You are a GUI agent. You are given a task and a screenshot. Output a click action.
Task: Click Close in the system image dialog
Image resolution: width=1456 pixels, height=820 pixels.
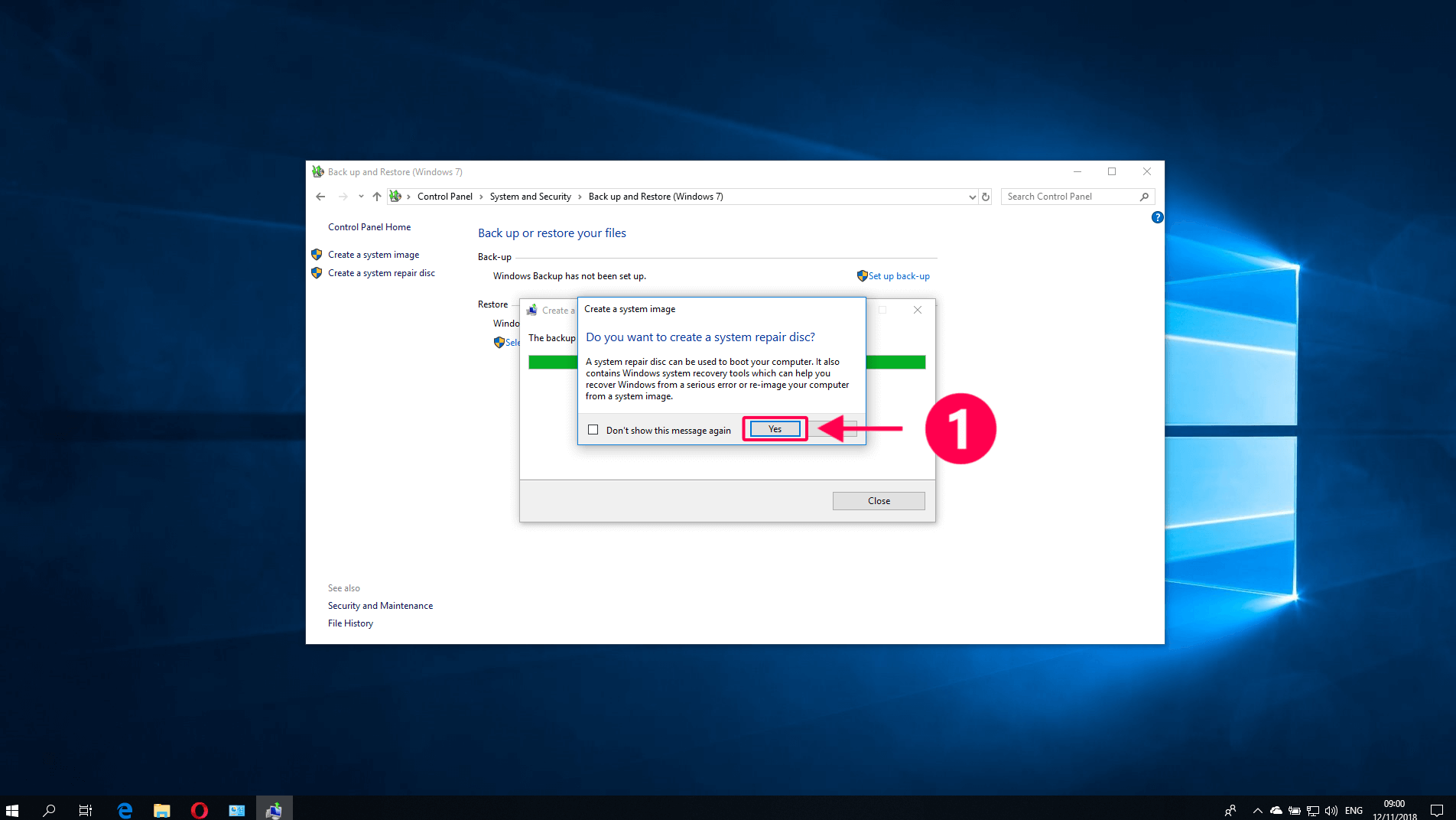pyautogui.click(x=879, y=501)
